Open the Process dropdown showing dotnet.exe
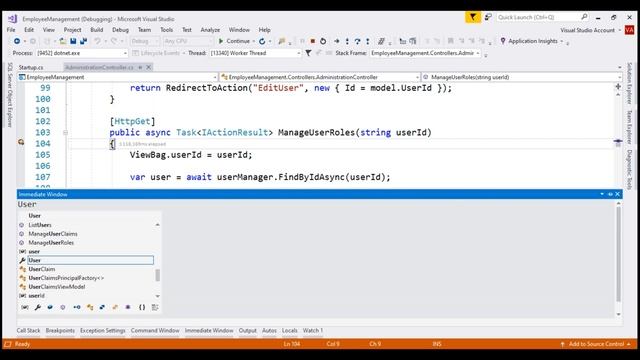The height and width of the screenshot is (360, 640). pos(82,53)
